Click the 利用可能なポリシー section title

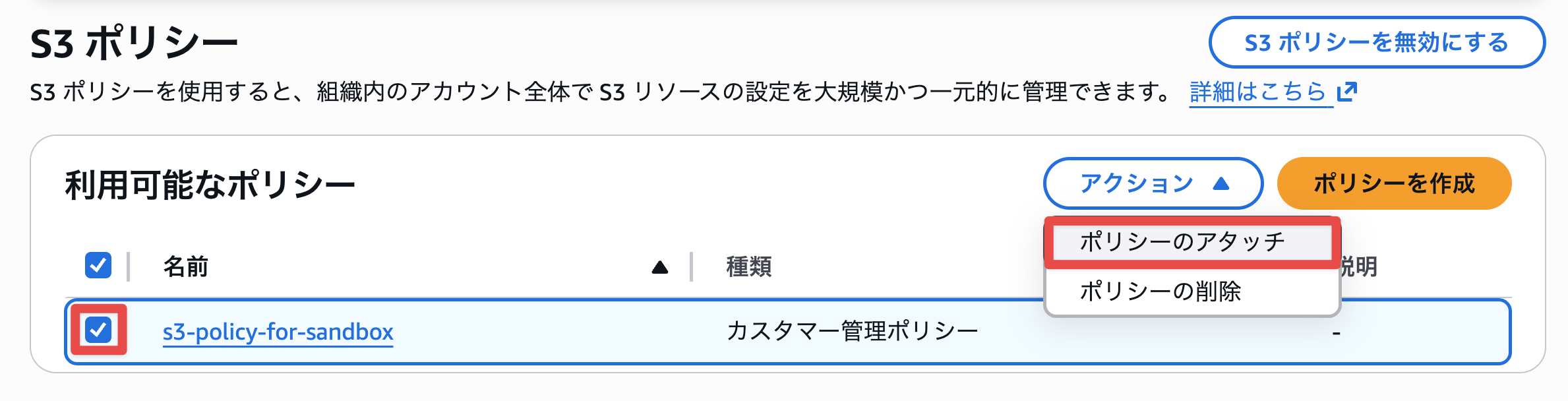click(210, 185)
